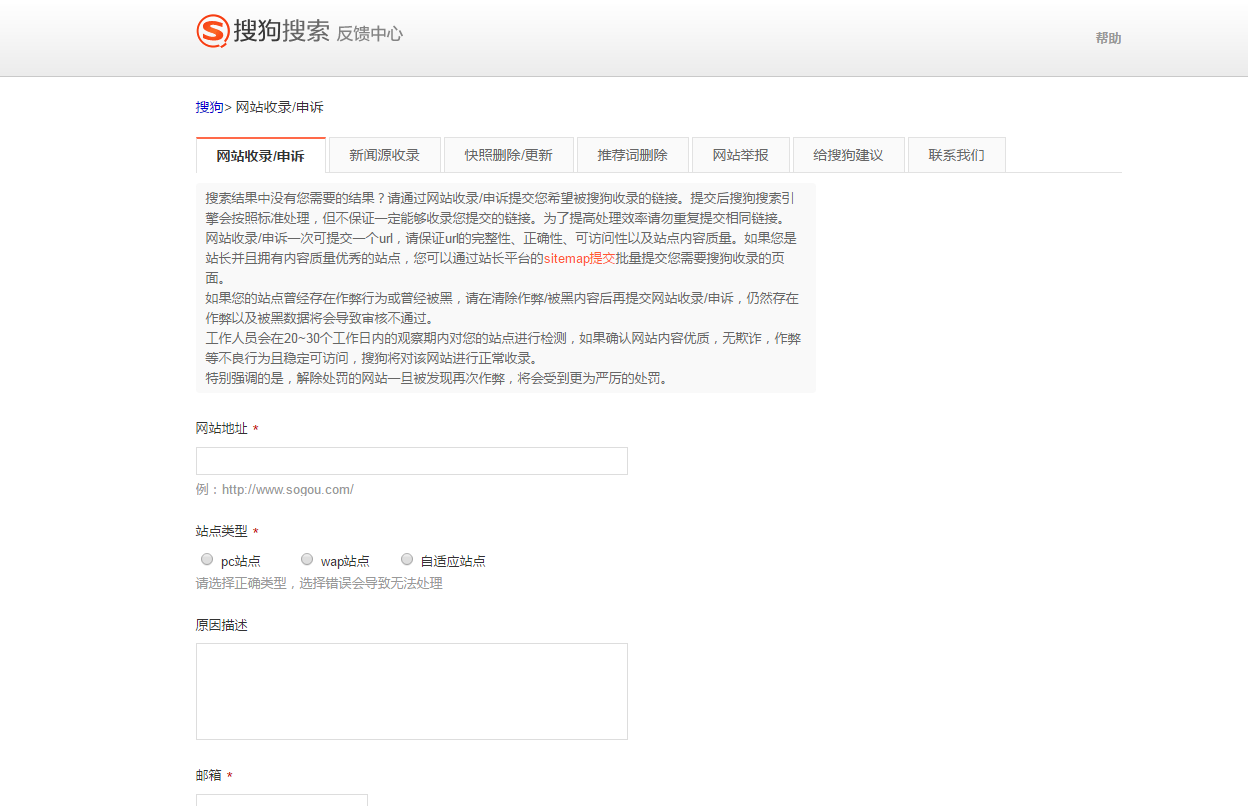Viewport: 1248px width, 806px height.
Task: Open the 快照删除/更新 tab
Action: pos(508,155)
